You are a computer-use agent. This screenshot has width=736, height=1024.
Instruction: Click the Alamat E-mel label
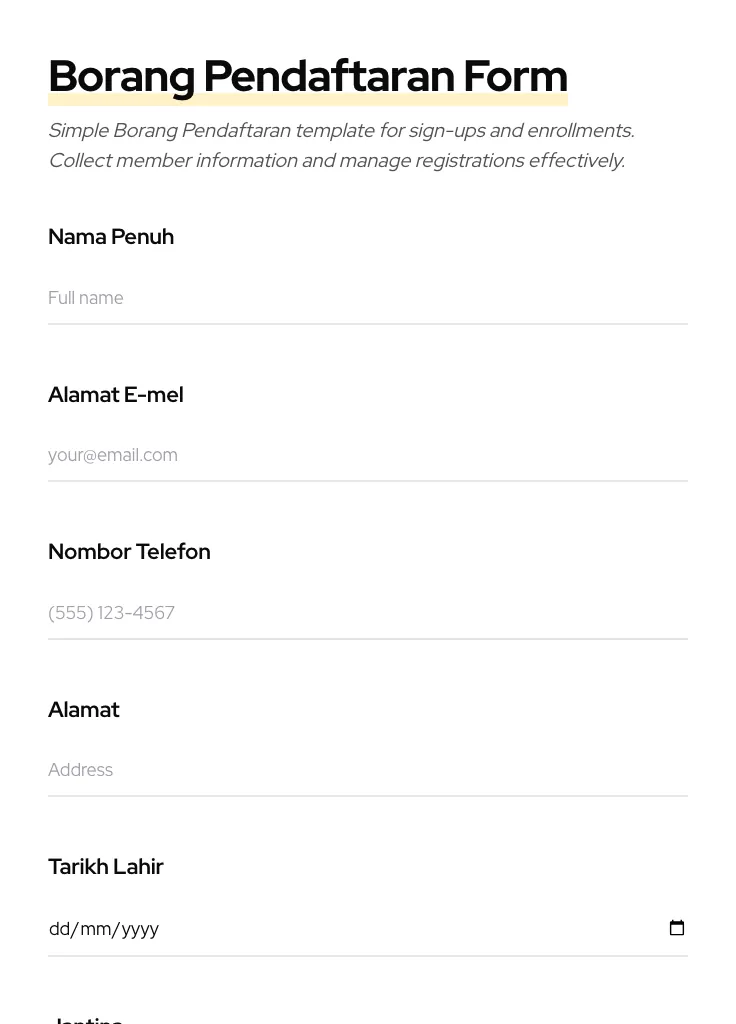tap(116, 395)
